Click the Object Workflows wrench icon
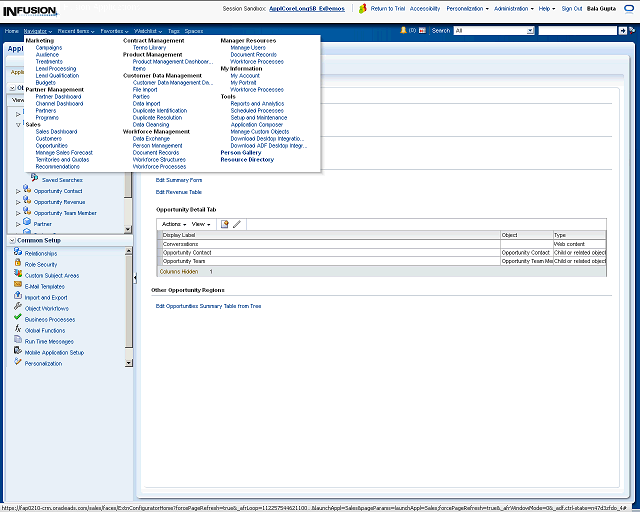640x512 pixels. coord(18,308)
